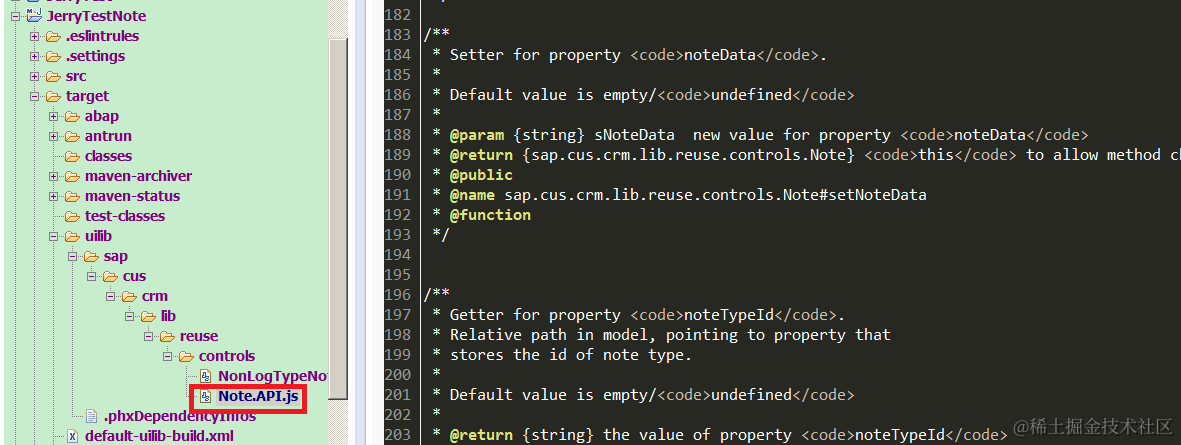Select the NonLogTypeNo file name

tap(273, 376)
